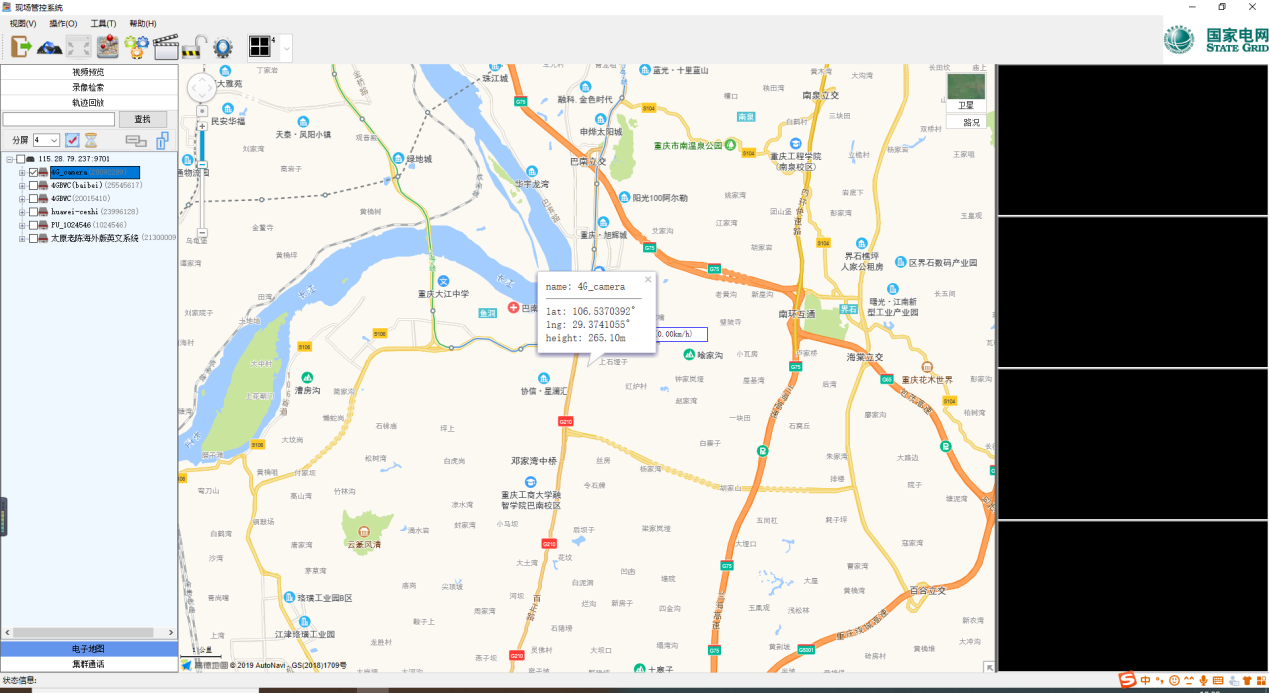The image size is (1269, 693).
Task: Click the blue cascade windows icon
Action: pos(162,141)
